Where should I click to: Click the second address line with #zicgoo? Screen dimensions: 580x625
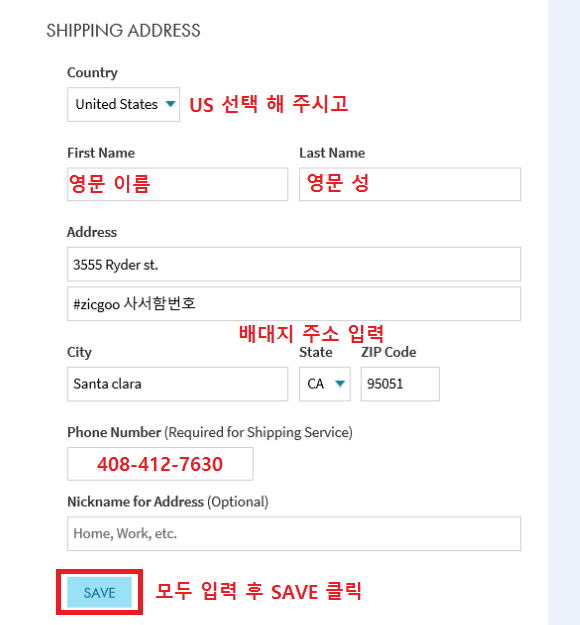pyautogui.click(x=294, y=304)
